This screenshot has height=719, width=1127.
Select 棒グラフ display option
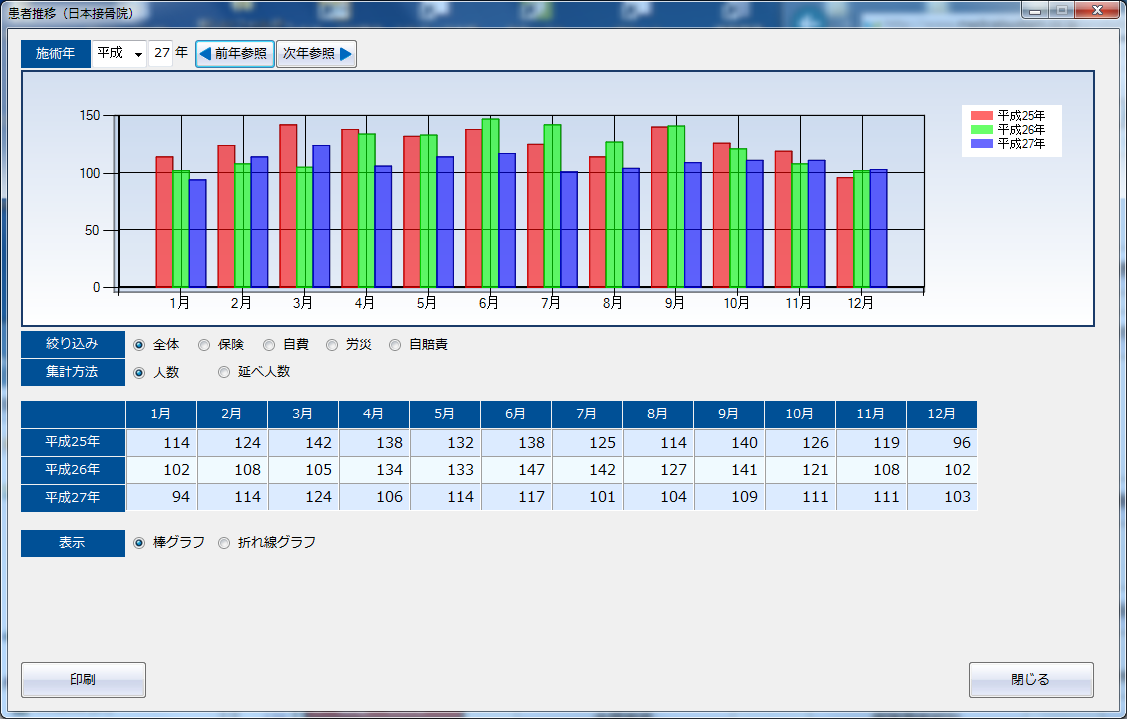pyautogui.click(x=140, y=543)
